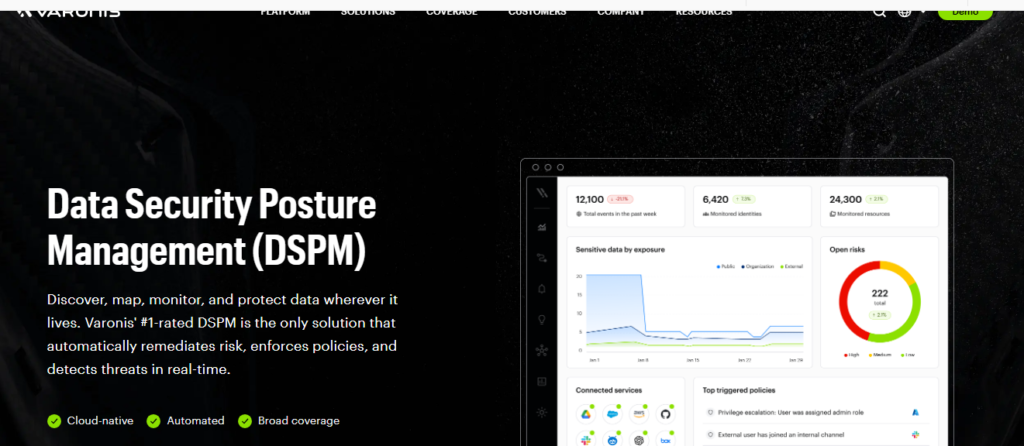Click the yellow segment of the Open risks donut

click(x=899, y=269)
